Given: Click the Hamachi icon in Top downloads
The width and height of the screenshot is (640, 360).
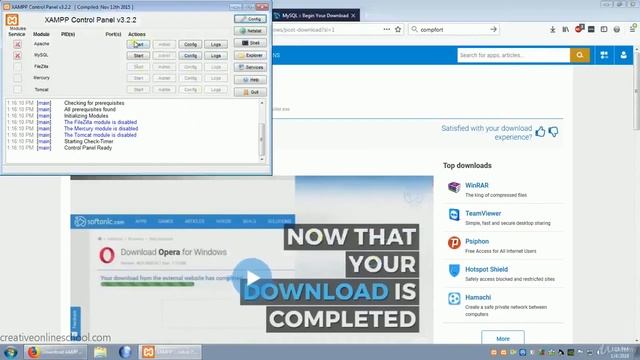Looking at the screenshot, I should tap(454, 299).
